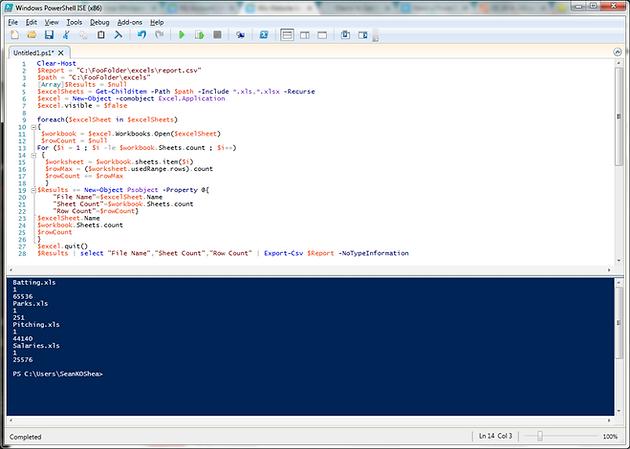
Task: Open the Tools menu
Action: (74, 22)
